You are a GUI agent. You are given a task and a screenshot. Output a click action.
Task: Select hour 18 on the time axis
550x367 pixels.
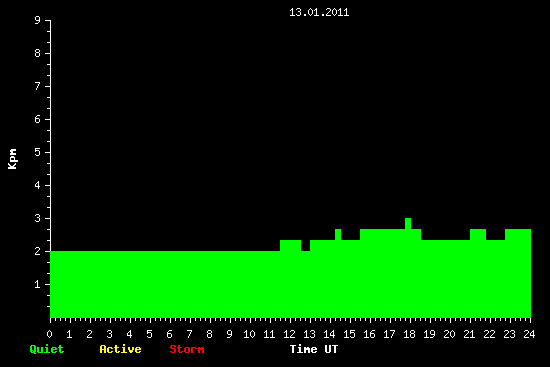pos(409,334)
